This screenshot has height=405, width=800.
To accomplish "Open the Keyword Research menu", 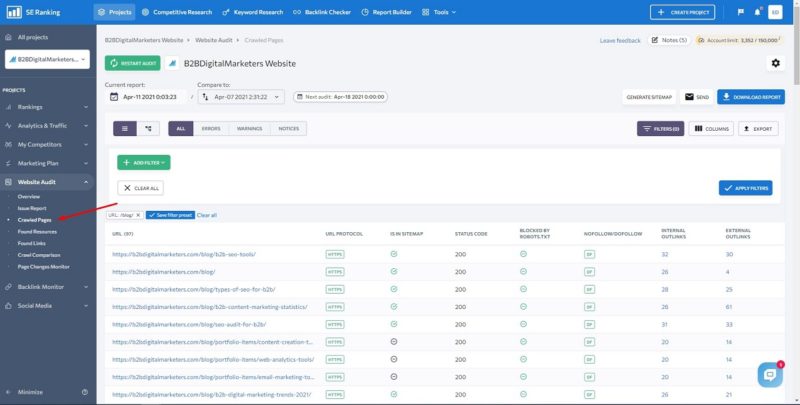I will tap(253, 12).
